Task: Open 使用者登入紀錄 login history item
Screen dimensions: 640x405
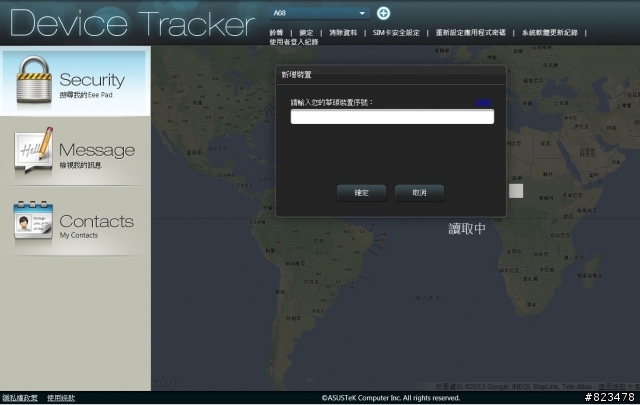Action: [x=293, y=42]
